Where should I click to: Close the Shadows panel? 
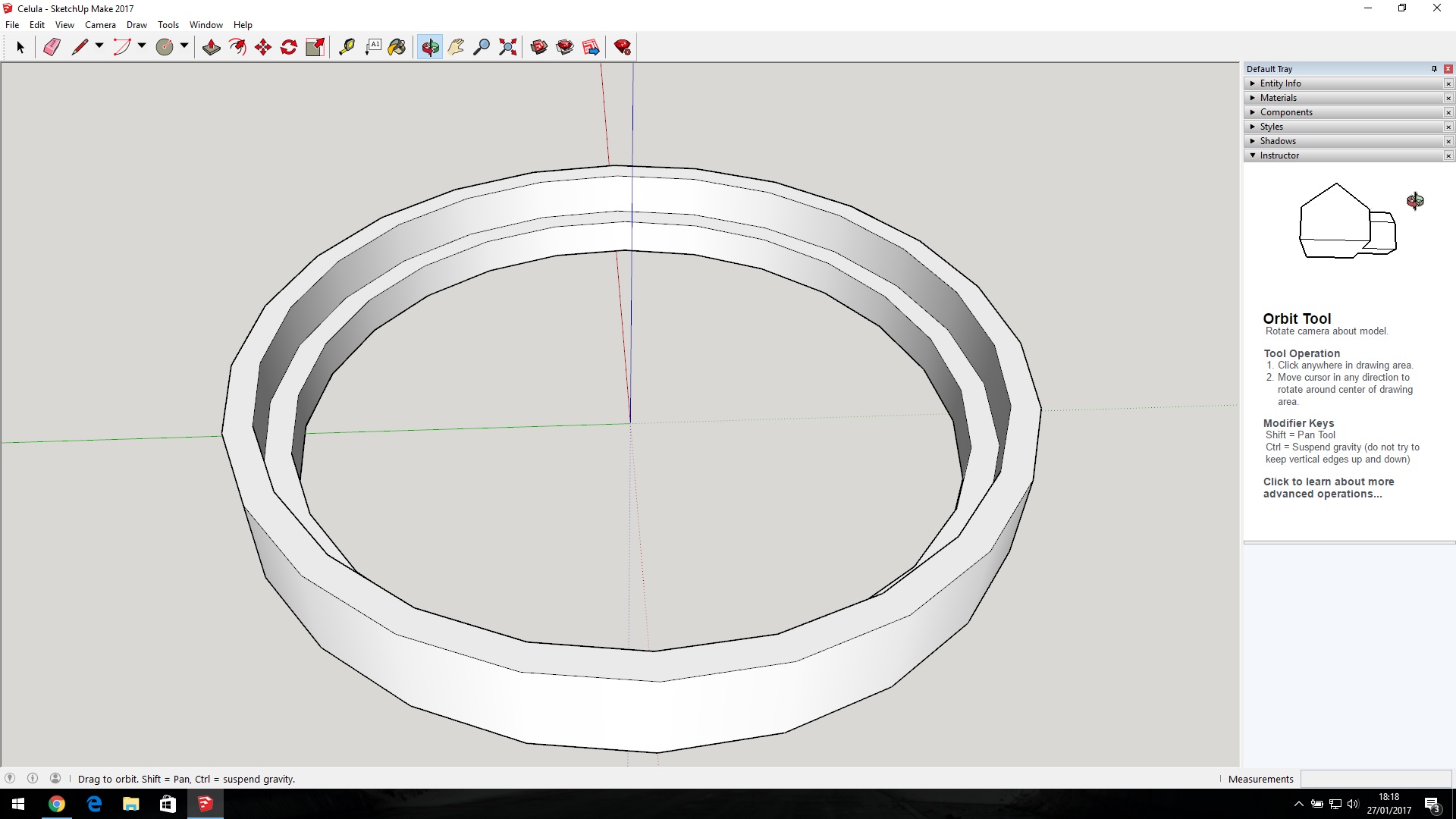point(1448,141)
